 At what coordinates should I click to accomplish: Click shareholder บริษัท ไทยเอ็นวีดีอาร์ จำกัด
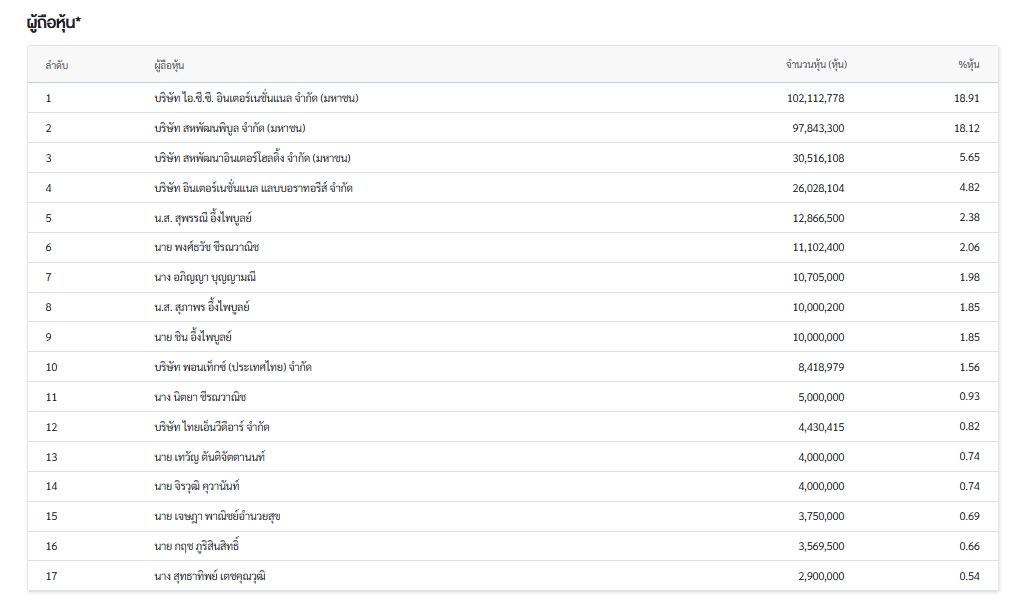click(x=212, y=427)
